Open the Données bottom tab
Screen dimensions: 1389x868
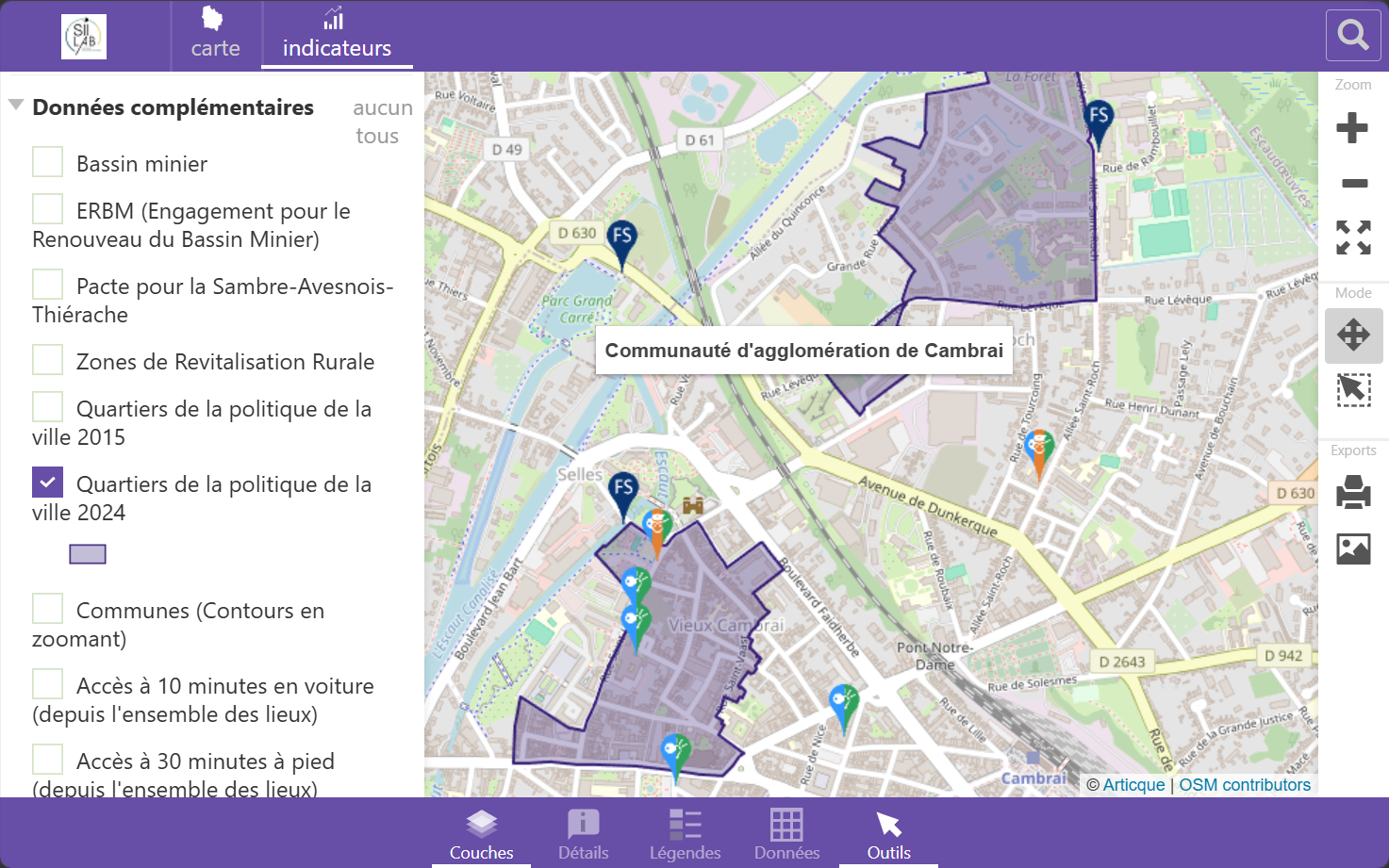click(x=786, y=833)
